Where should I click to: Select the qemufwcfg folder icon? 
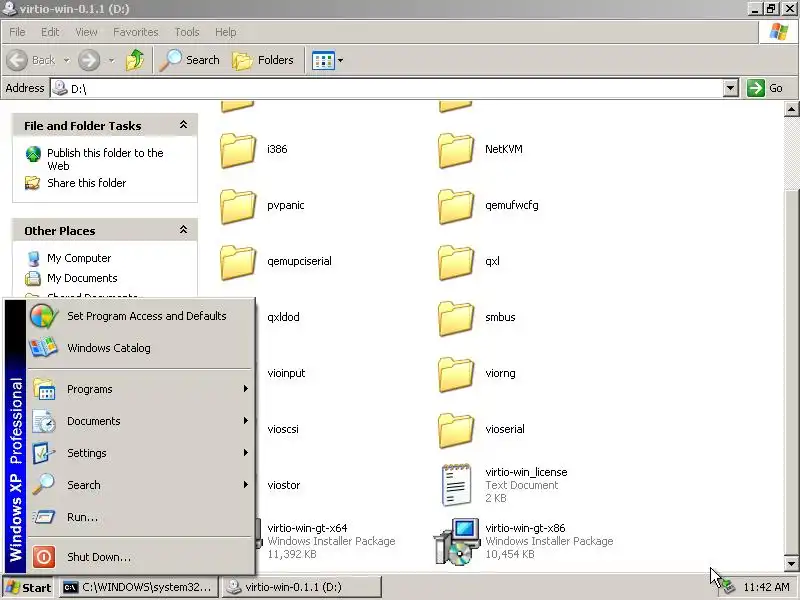click(x=456, y=206)
